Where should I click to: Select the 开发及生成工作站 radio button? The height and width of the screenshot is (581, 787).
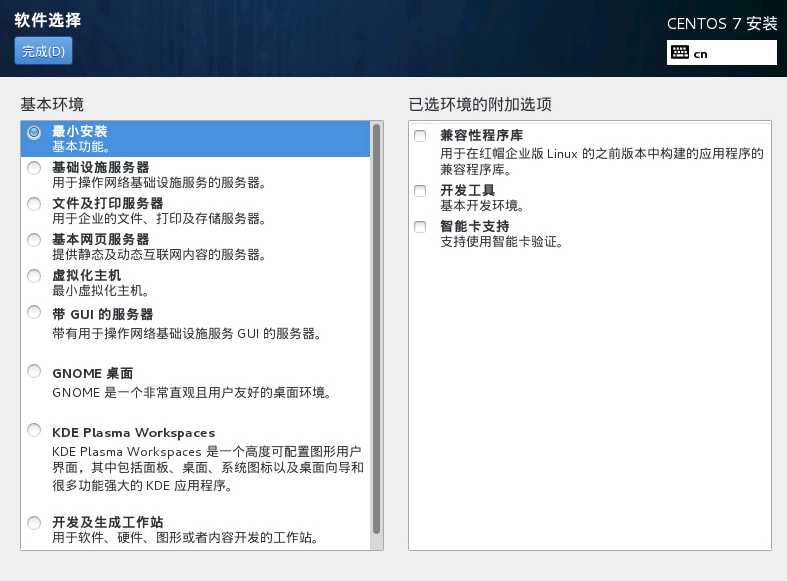coord(34,523)
